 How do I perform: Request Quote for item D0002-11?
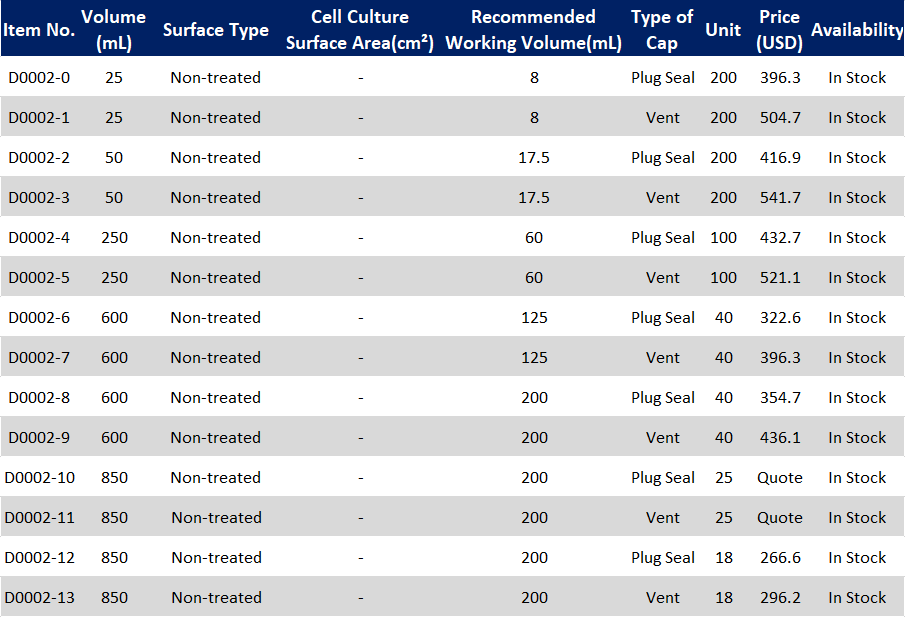780,518
